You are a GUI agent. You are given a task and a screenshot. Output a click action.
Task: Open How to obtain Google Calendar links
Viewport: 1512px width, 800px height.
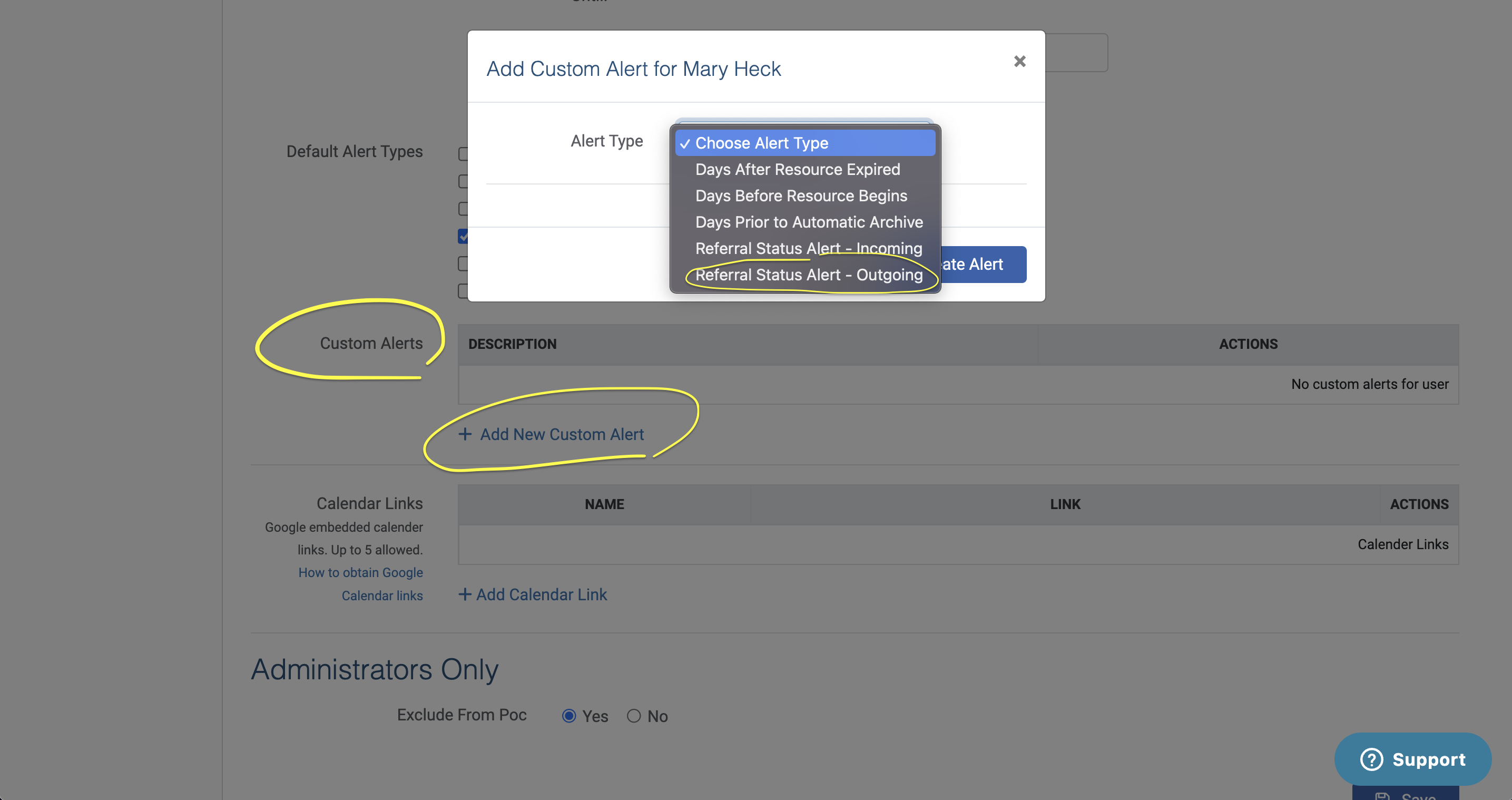pyautogui.click(x=360, y=573)
